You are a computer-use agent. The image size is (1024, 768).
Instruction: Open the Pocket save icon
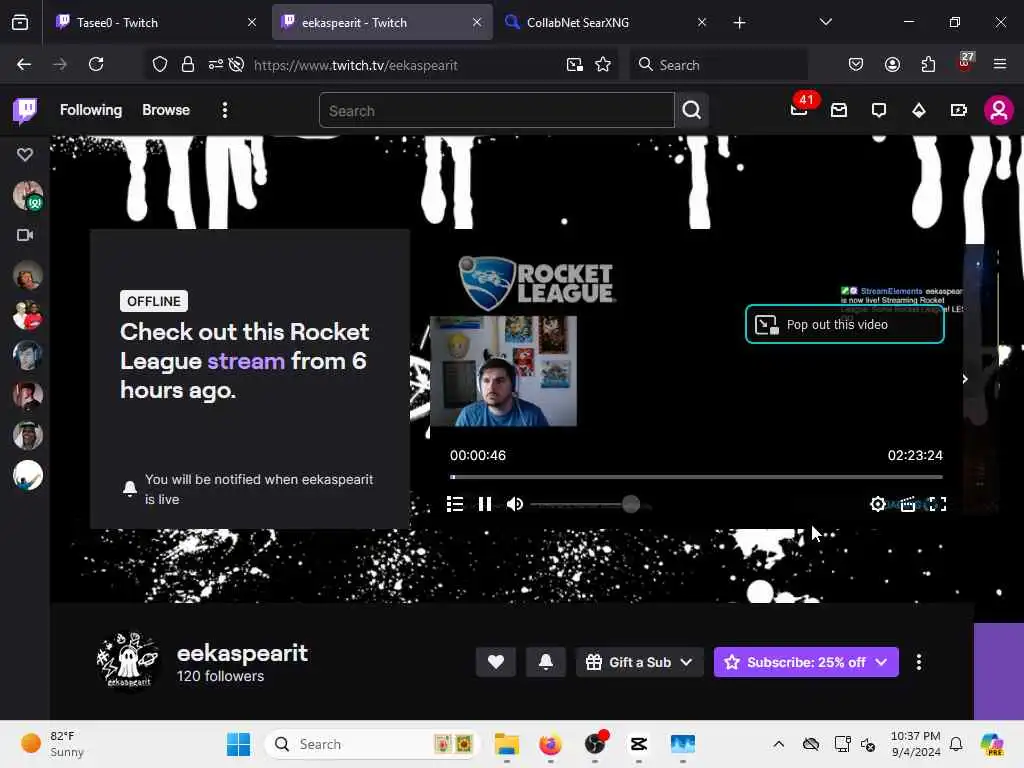click(x=856, y=64)
